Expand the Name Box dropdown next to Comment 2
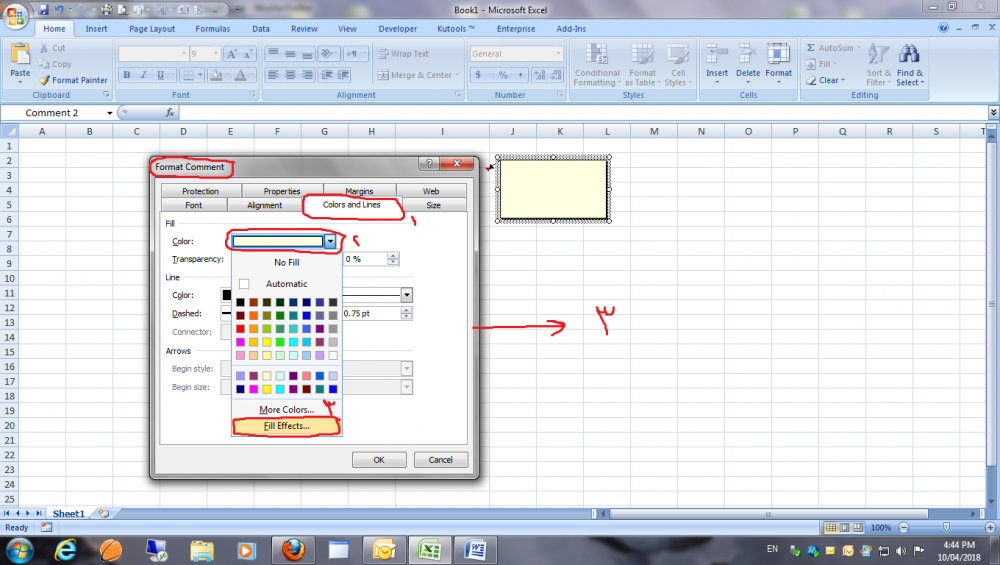The image size is (1000, 565). (109, 113)
